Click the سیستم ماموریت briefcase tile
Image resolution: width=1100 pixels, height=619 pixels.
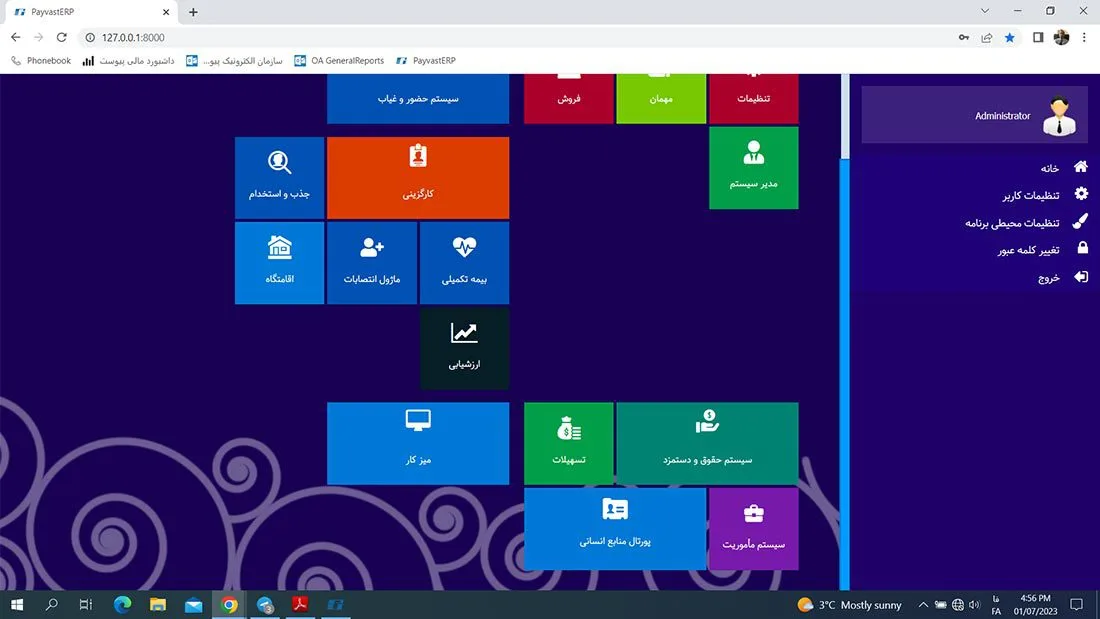tap(753, 528)
